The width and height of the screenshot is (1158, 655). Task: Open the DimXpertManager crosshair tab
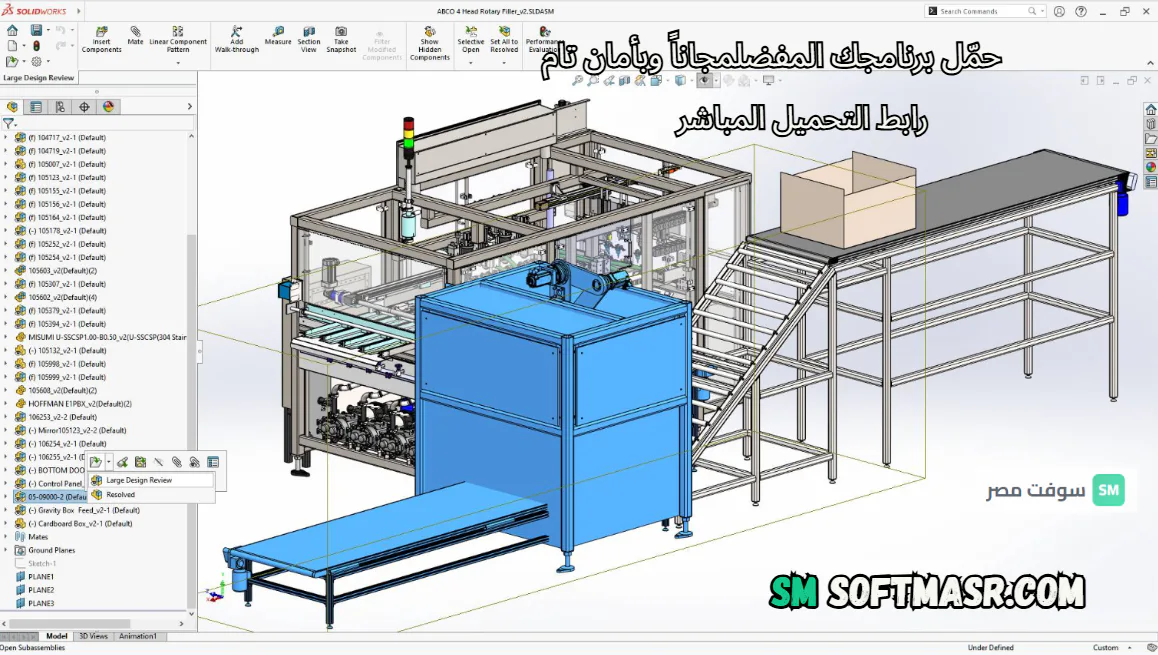(x=84, y=107)
